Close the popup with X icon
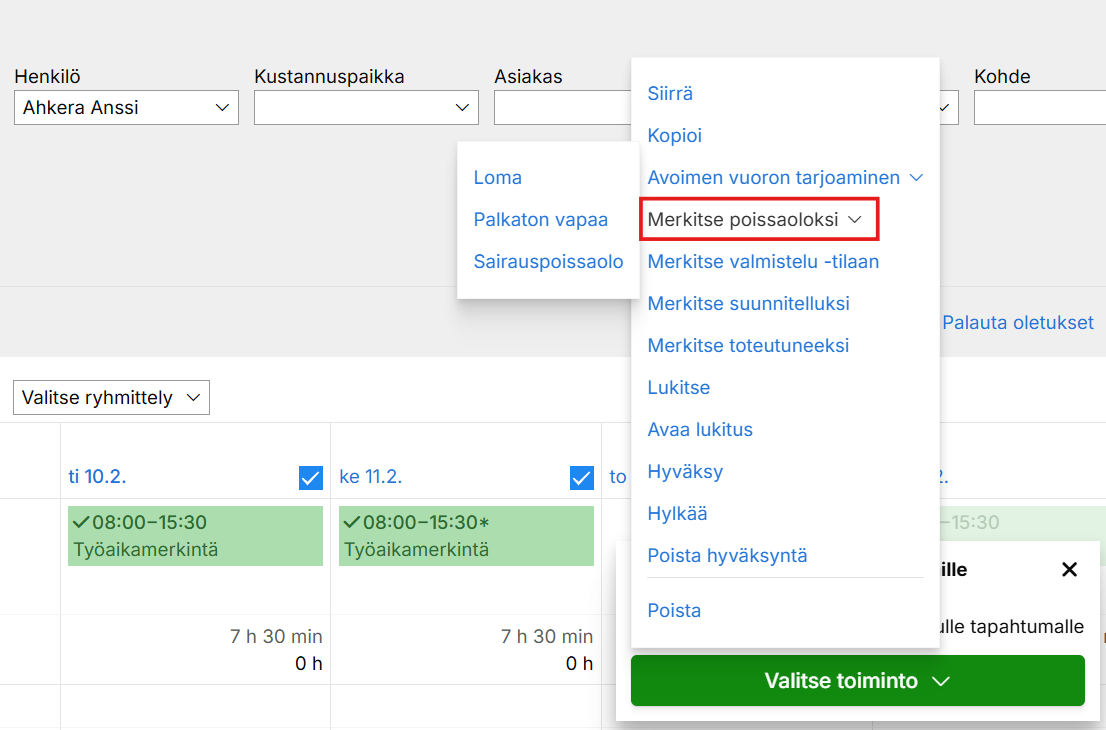 1069,570
